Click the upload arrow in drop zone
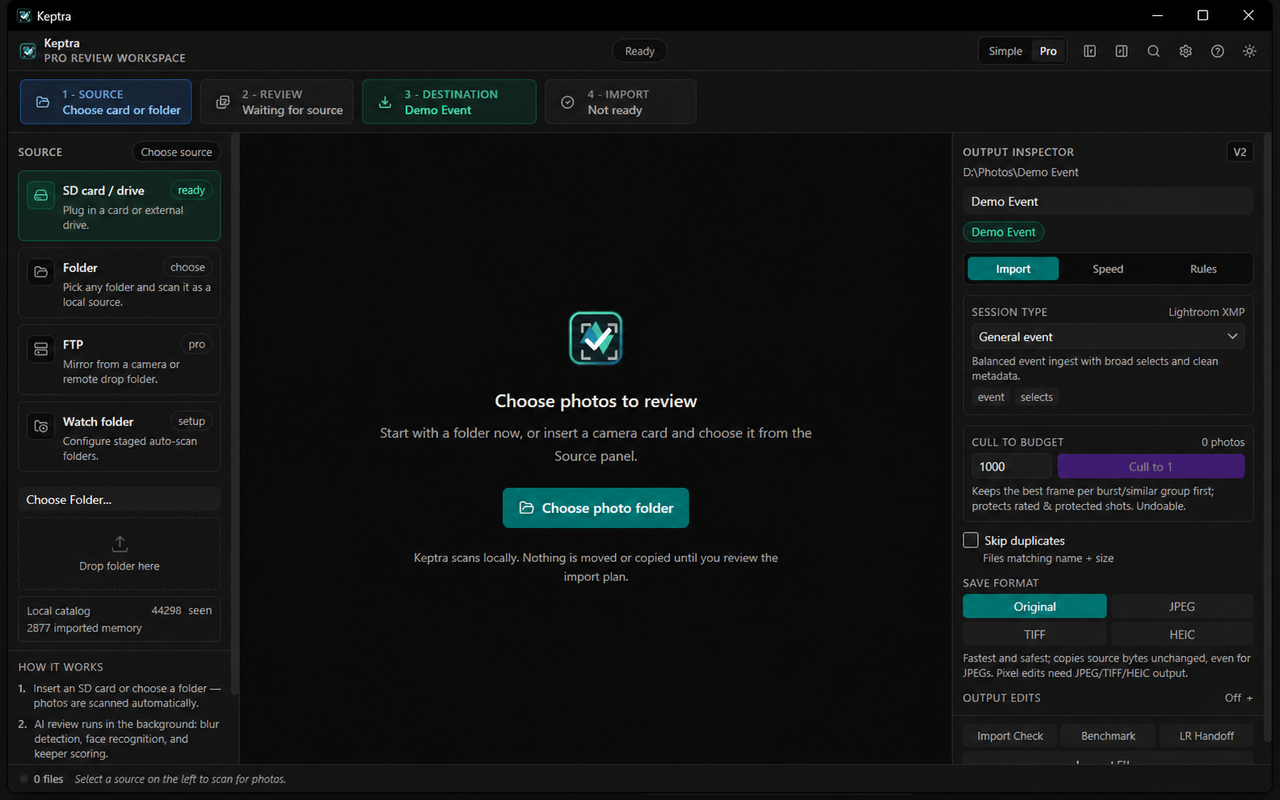Screen dimensions: 1280x800 tap(120, 544)
